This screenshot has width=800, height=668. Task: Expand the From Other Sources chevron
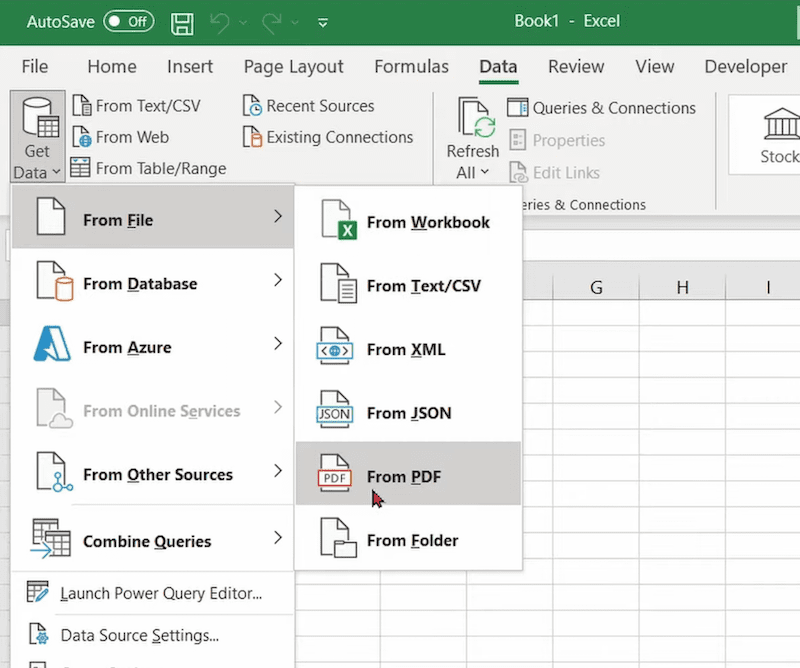tap(278, 471)
